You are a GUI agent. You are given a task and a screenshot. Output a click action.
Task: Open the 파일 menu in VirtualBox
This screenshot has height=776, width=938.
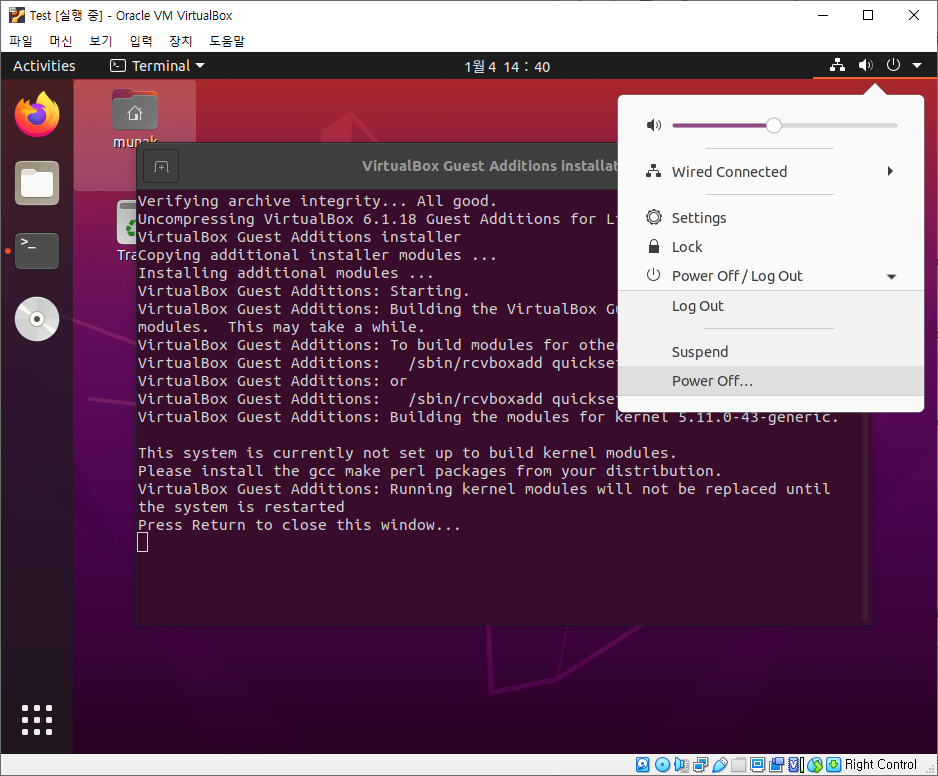point(21,41)
